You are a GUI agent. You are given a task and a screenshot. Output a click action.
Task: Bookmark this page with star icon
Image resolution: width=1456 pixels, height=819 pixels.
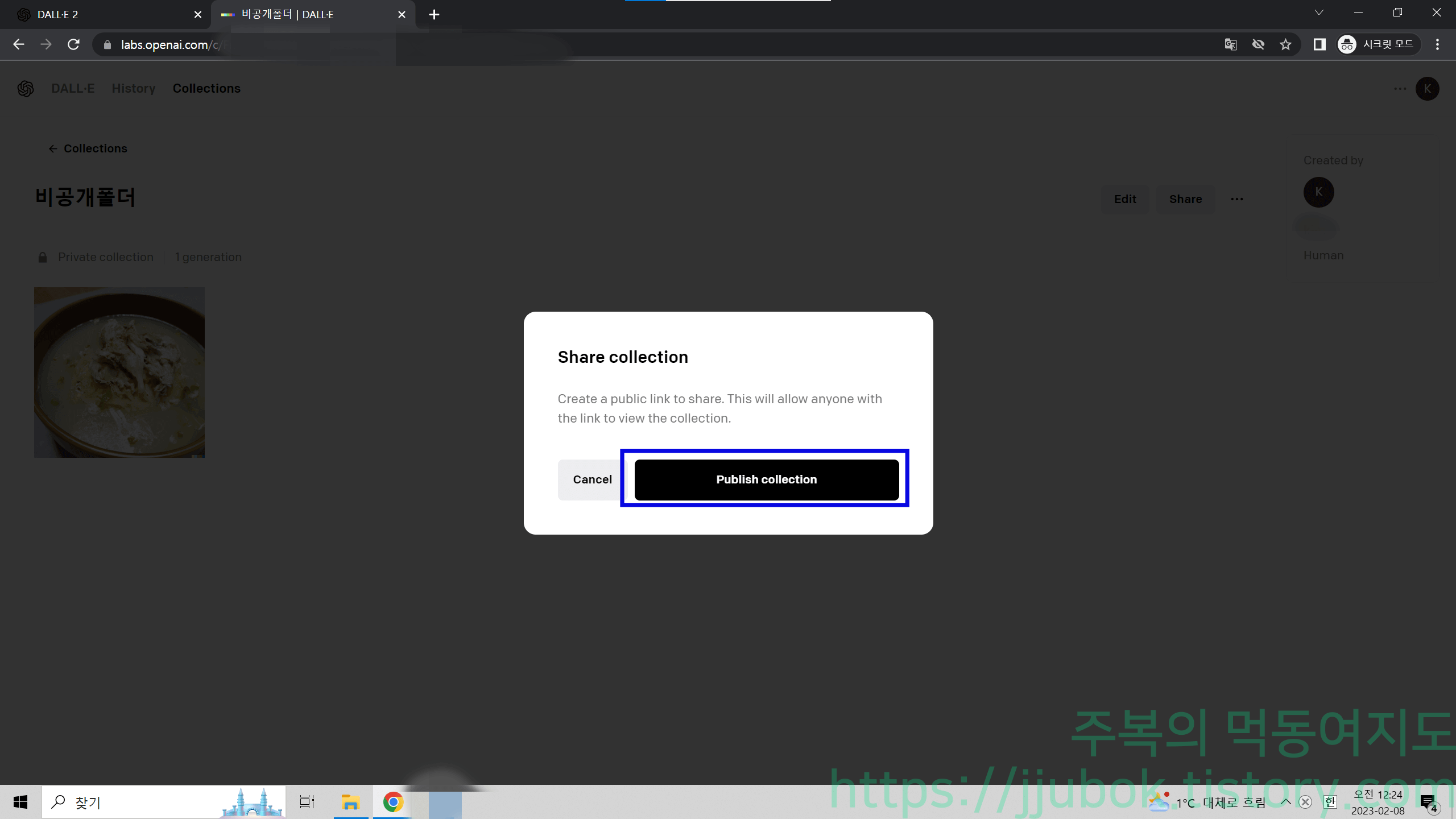click(x=1285, y=44)
